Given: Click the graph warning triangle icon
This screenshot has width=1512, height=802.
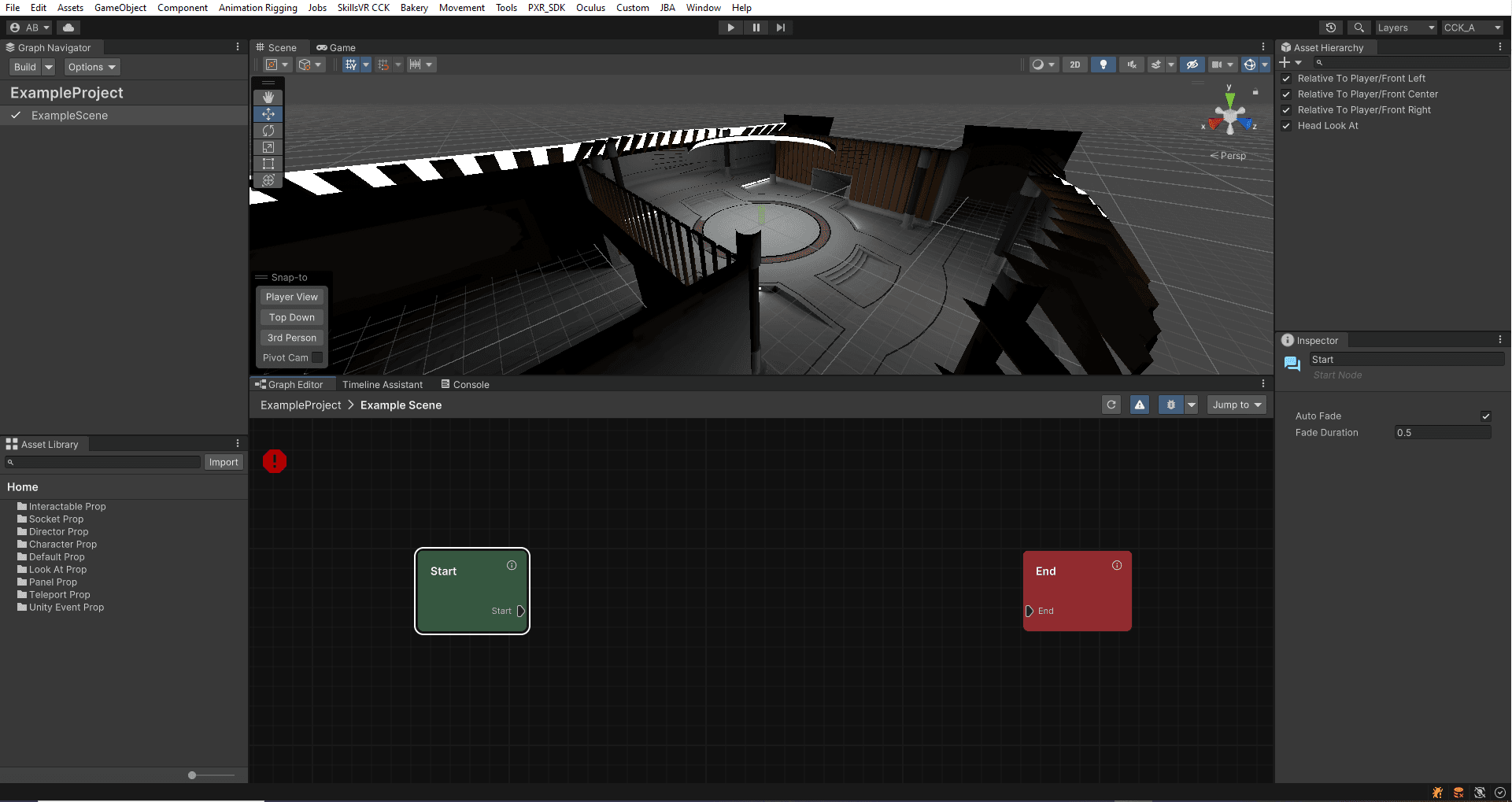Looking at the screenshot, I should click(1140, 405).
